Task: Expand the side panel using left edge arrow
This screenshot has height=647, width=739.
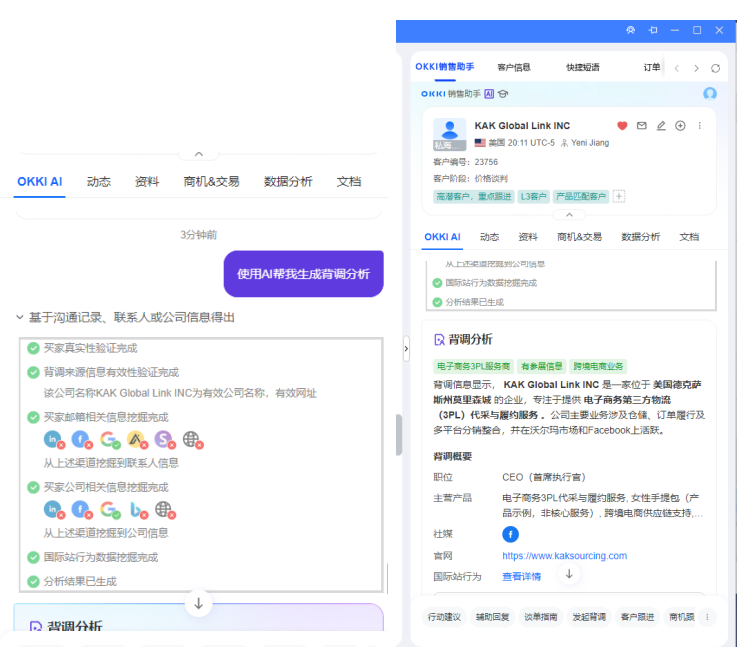Action: pyautogui.click(x=405, y=348)
